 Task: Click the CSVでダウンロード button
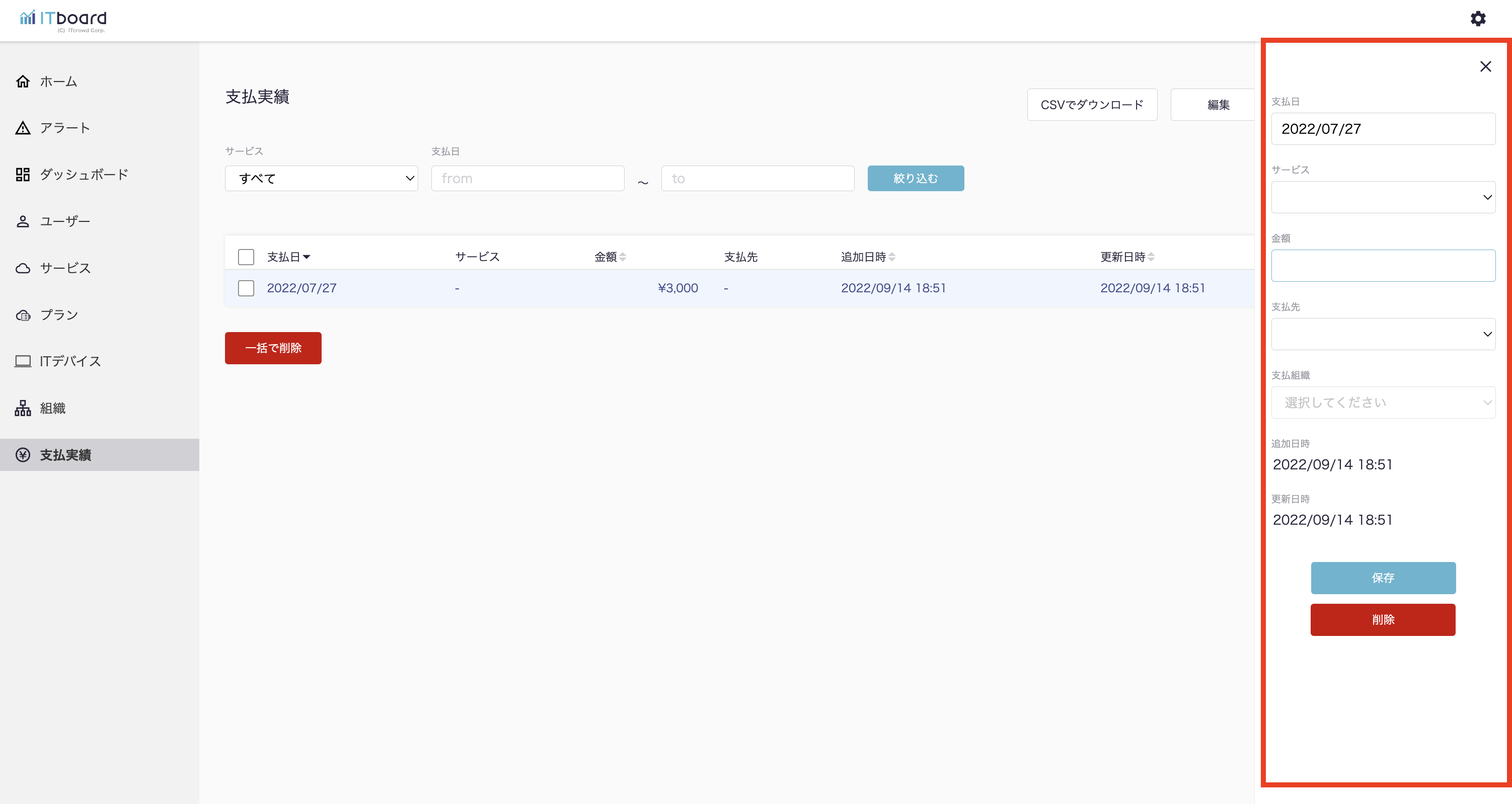(x=1092, y=105)
